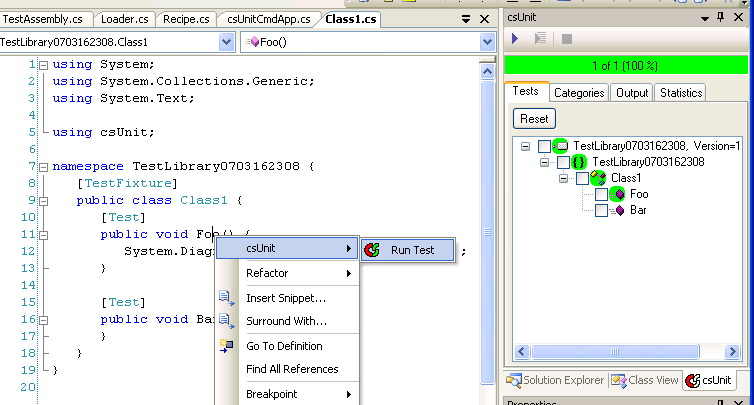Collapse the using directives code region

point(43,65)
